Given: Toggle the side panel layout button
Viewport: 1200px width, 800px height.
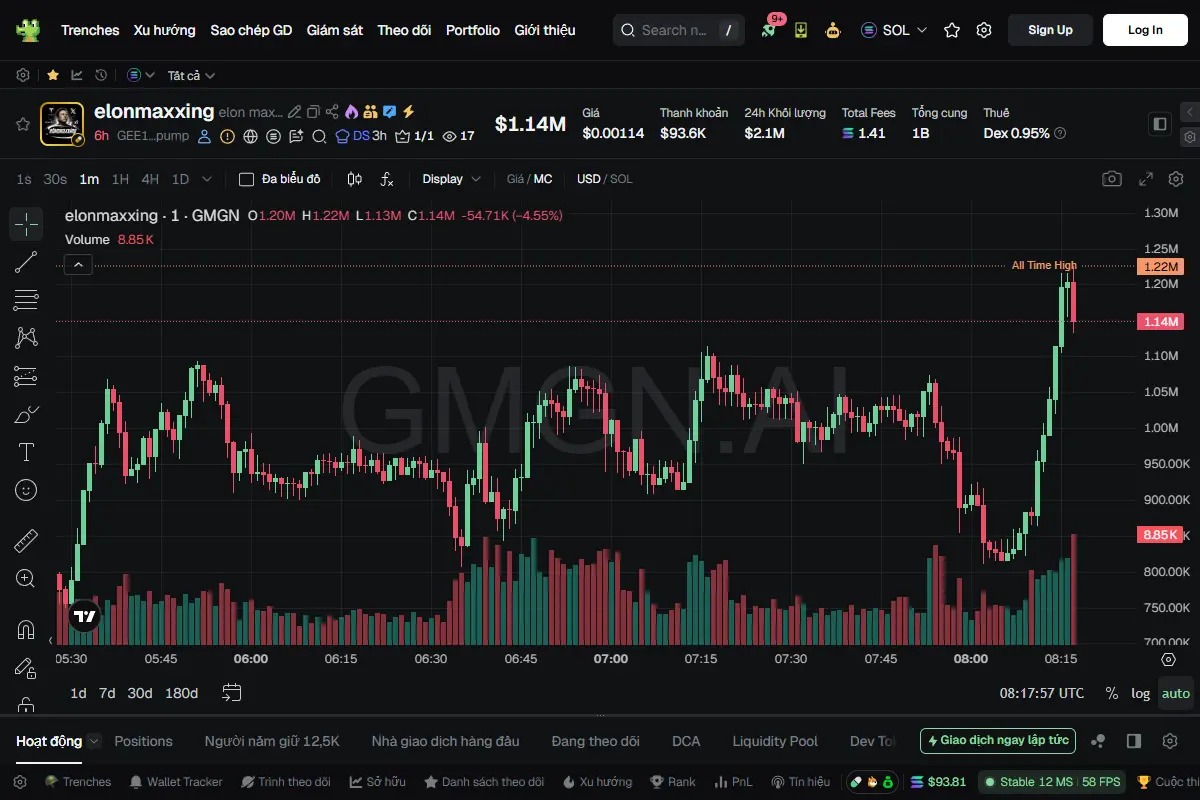Looking at the screenshot, I should pyautogui.click(x=1160, y=124).
